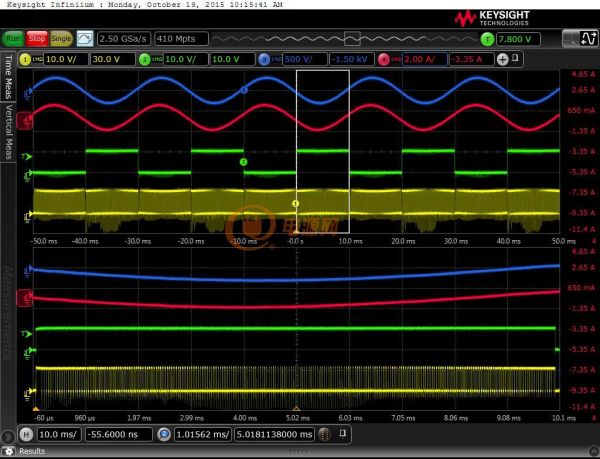Open the Results gear icon

coord(8,452)
